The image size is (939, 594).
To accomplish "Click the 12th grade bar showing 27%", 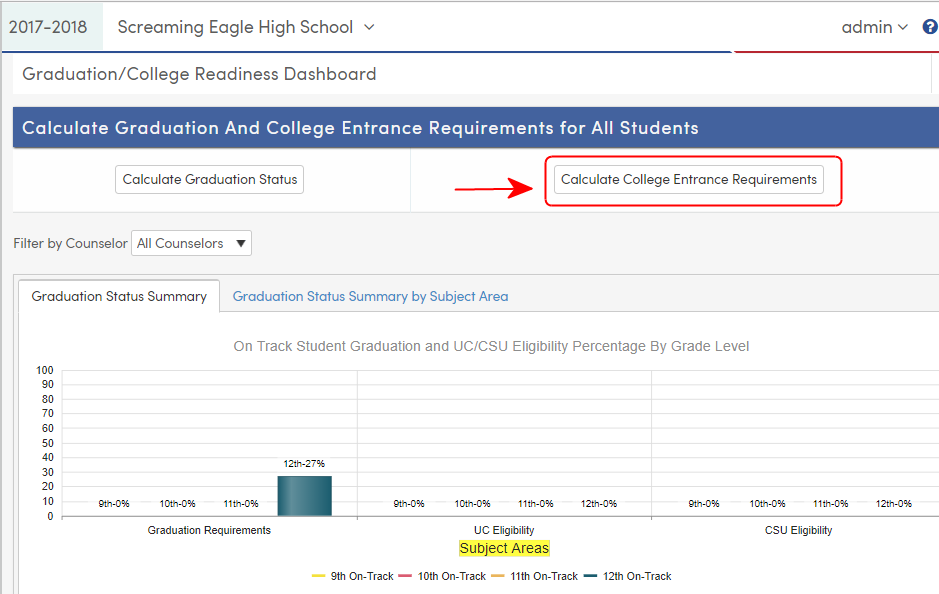I will point(304,495).
